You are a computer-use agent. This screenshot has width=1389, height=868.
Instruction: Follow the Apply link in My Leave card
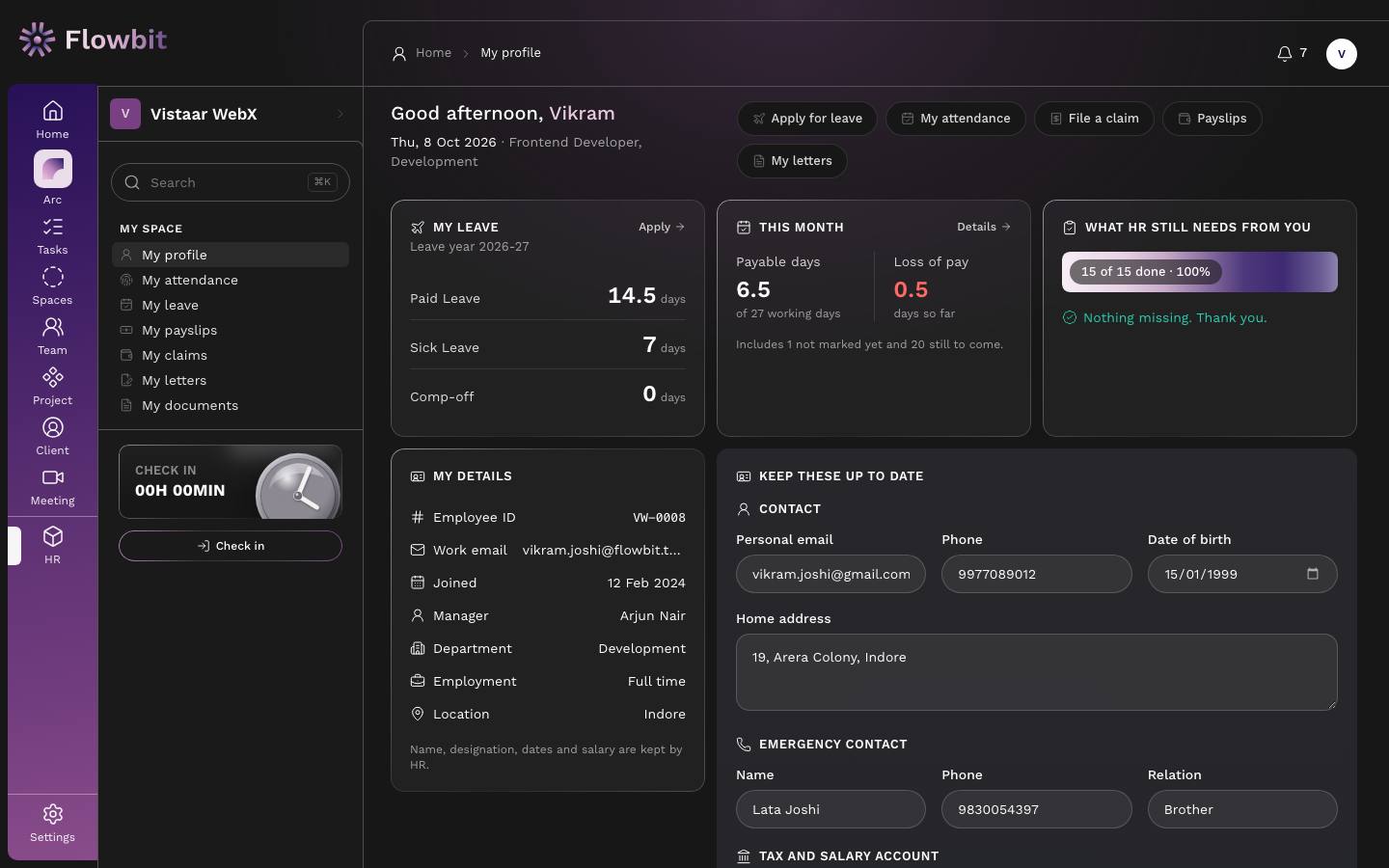[662, 227]
